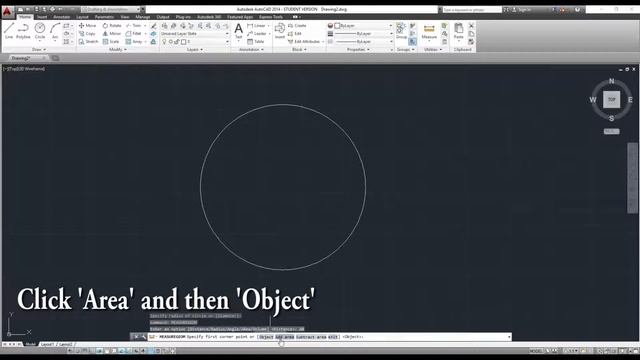This screenshot has height=360, width=640.
Task: Expand the Draw panel
Action: [39, 49]
